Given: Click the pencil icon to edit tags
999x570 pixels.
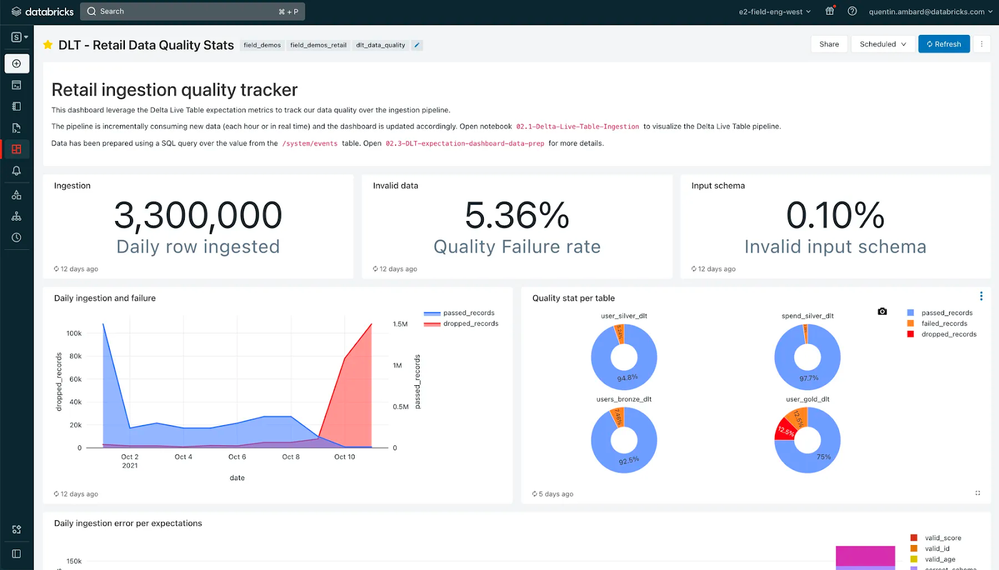Looking at the screenshot, I should (x=417, y=45).
